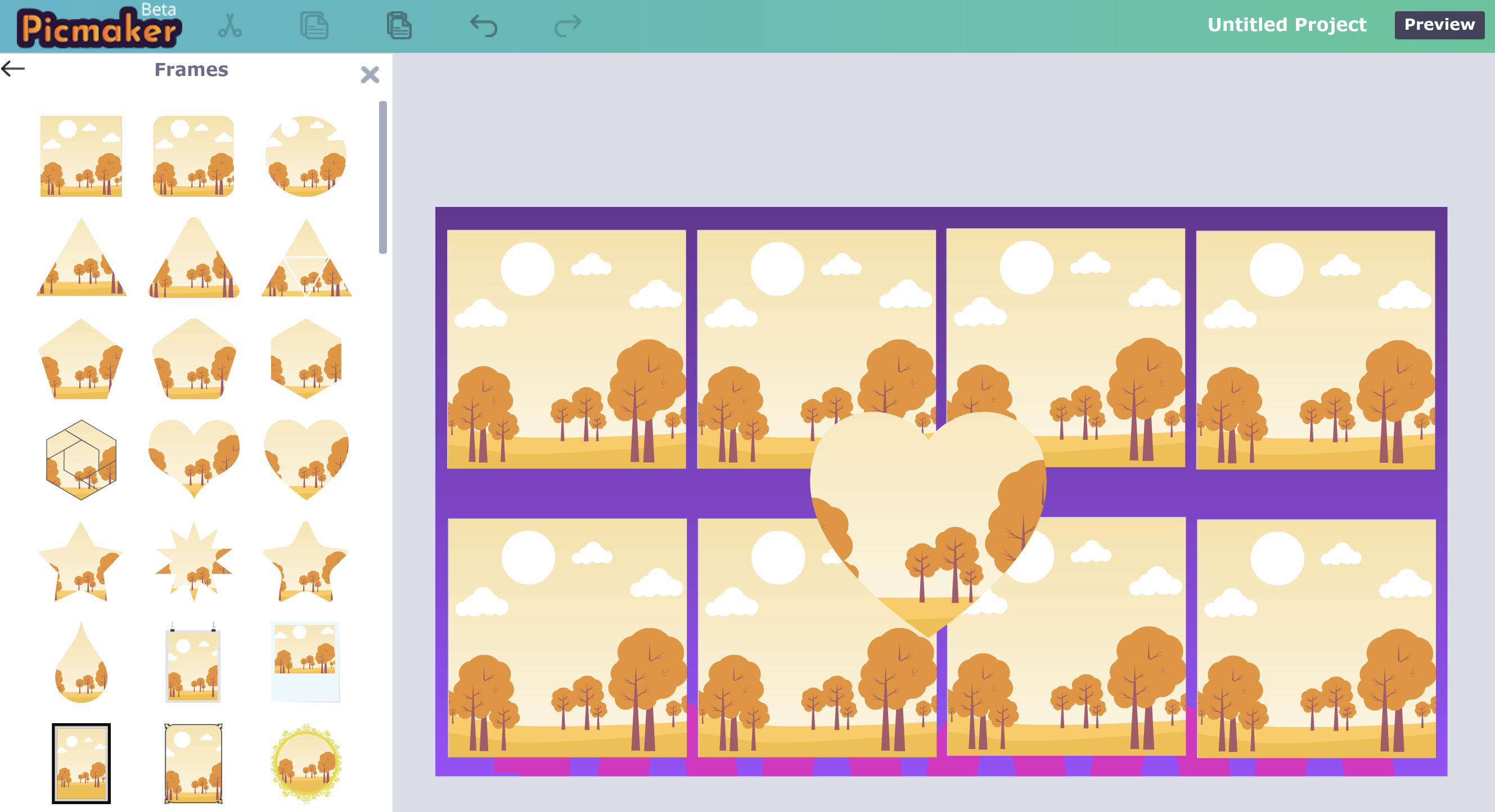1495x812 pixels.
Task: Click the copy icon in toolbar
Action: click(x=314, y=26)
